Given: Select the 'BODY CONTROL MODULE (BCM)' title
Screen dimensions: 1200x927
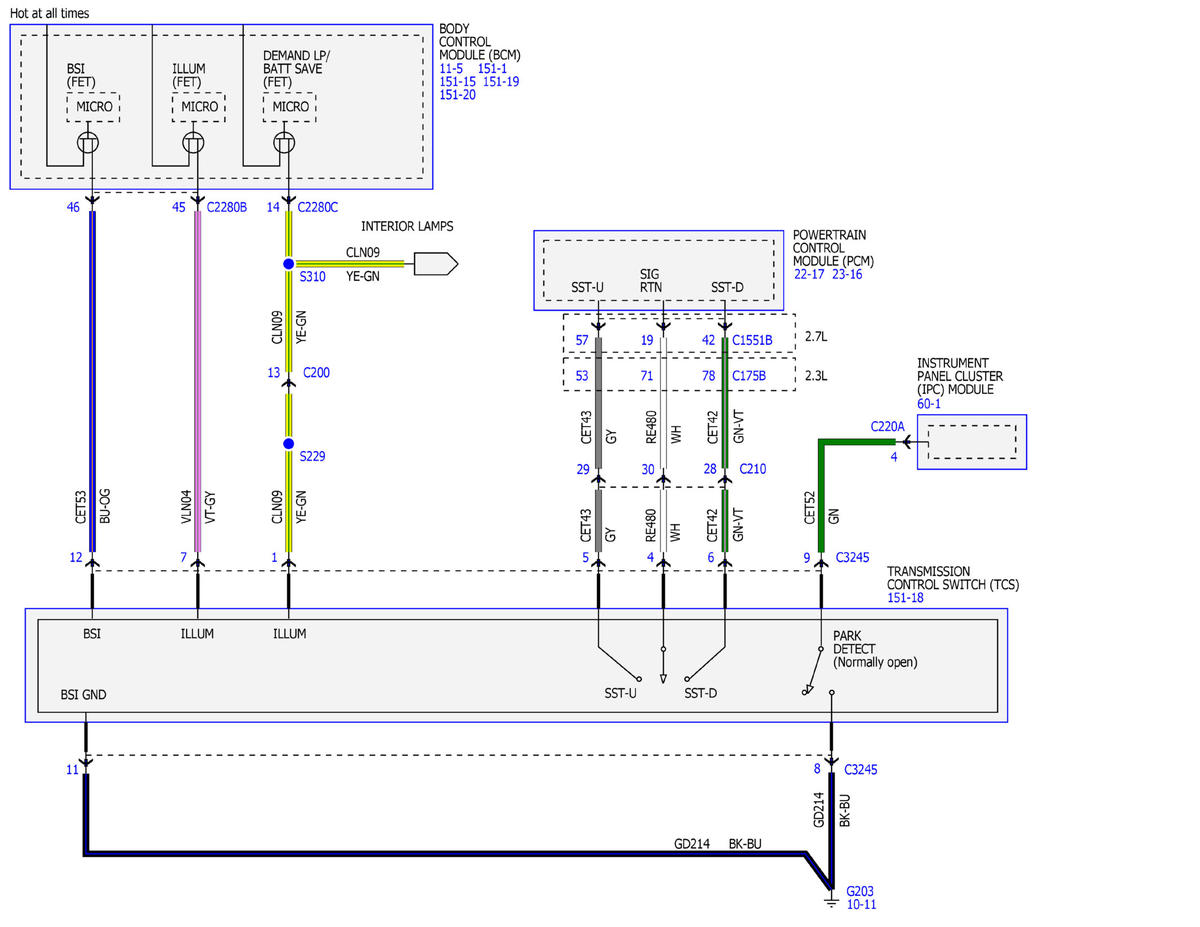Looking at the screenshot, I should click(x=480, y=41).
